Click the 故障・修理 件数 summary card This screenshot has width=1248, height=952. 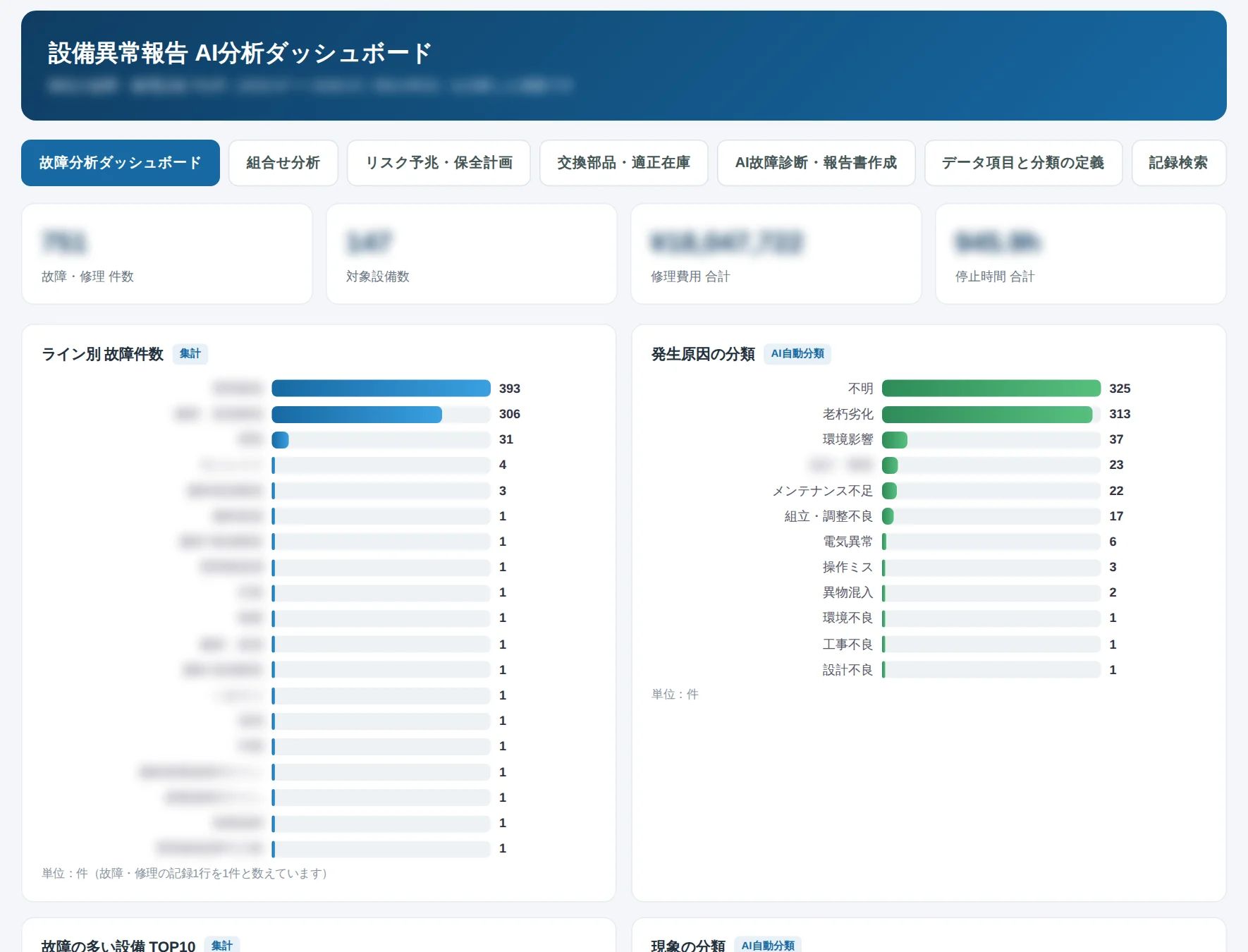(x=167, y=254)
